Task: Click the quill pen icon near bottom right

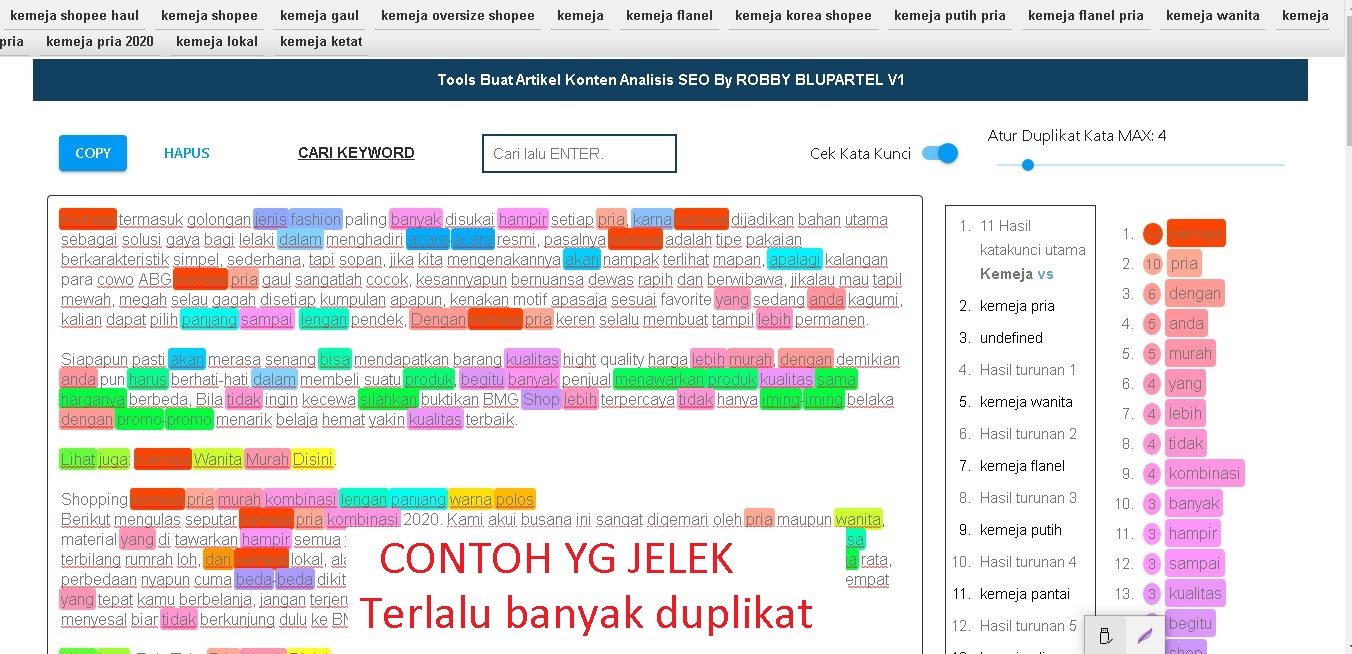Action: (1143, 633)
